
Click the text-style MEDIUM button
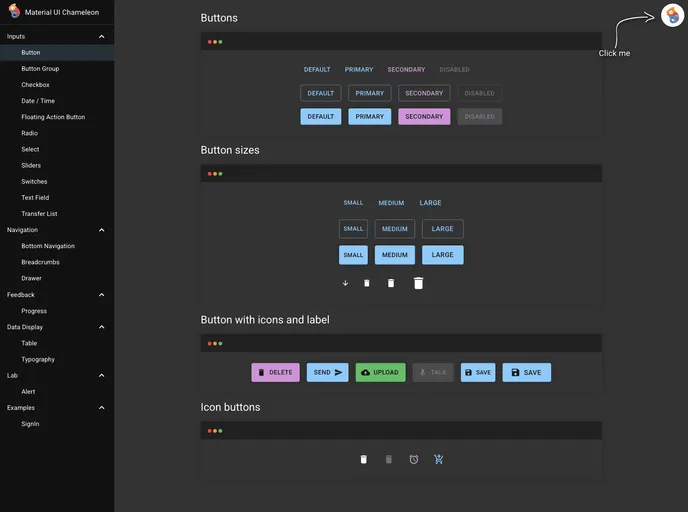tap(391, 203)
